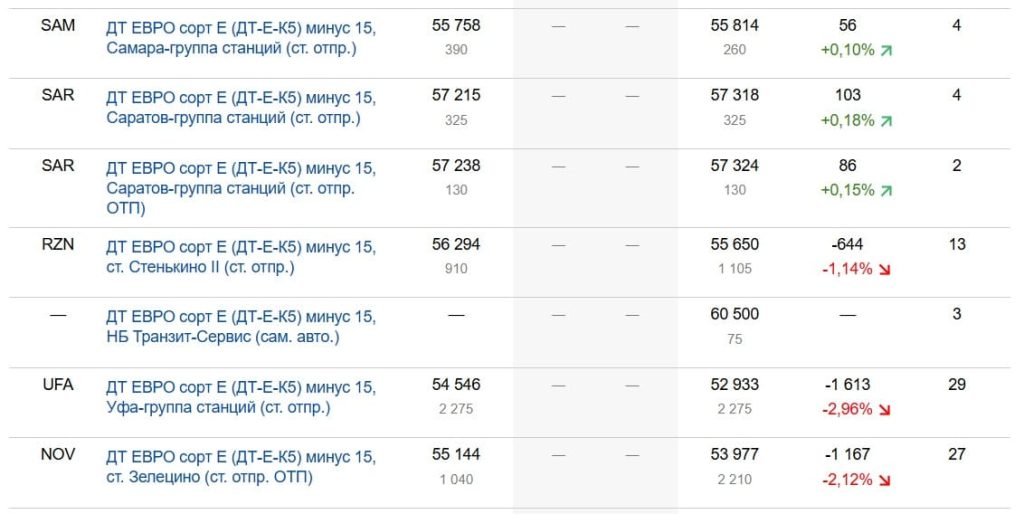Open the ст. Зелецино product link
The height and width of the screenshot is (514, 1024).
click(240, 467)
